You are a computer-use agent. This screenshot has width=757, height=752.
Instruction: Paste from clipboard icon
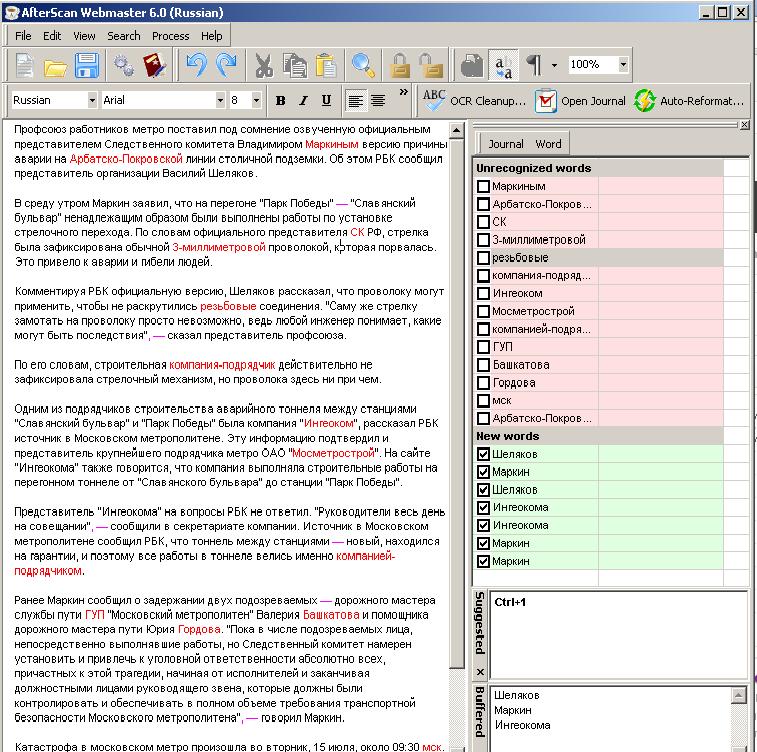click(x=326, y=65)
